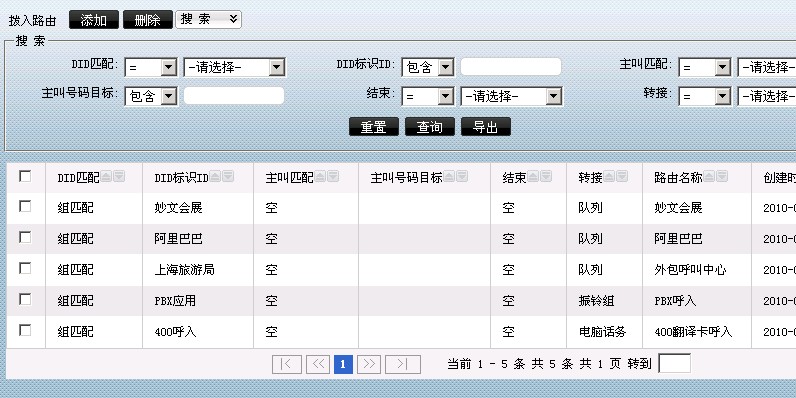Screen dimensions: 796x398
Task: Open 主叫匹配 请选择 value dropdown
Action: pos(767,67)
